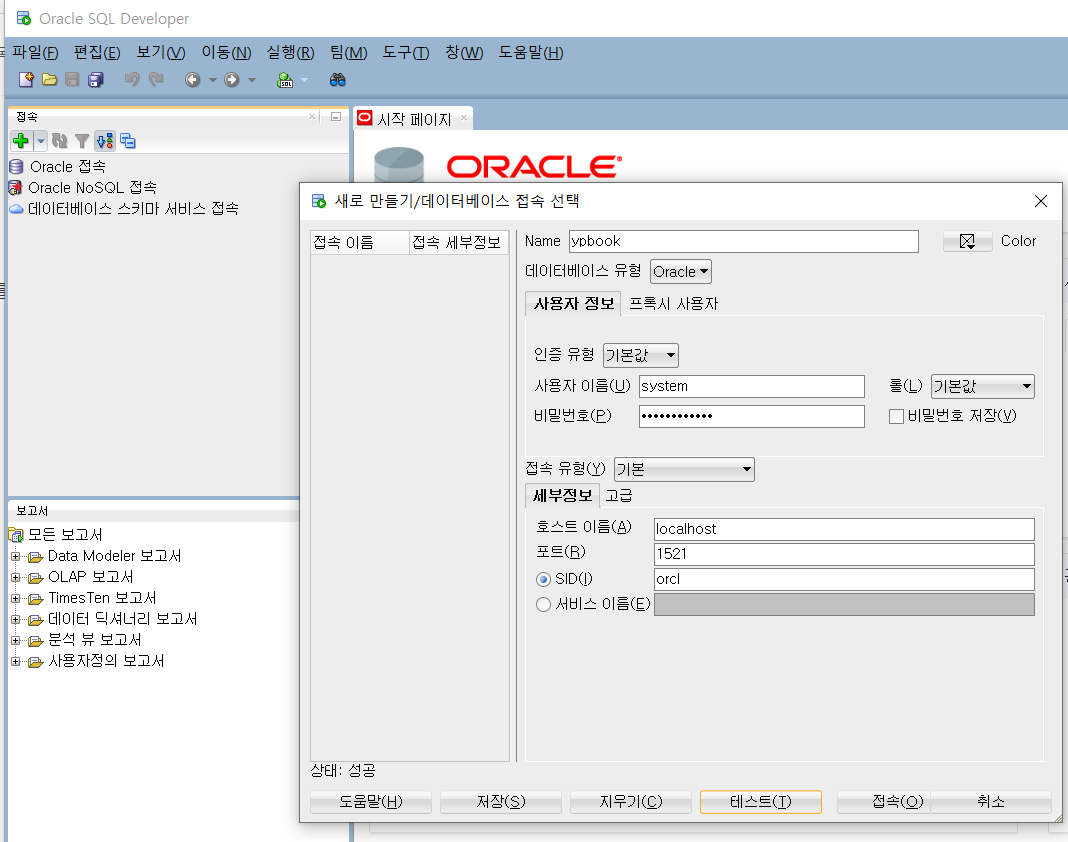Viewport: 1068px width, 842px height.
Task: Click the TNS/copy connections icon in 접속 panel
Action: point(128,141)
